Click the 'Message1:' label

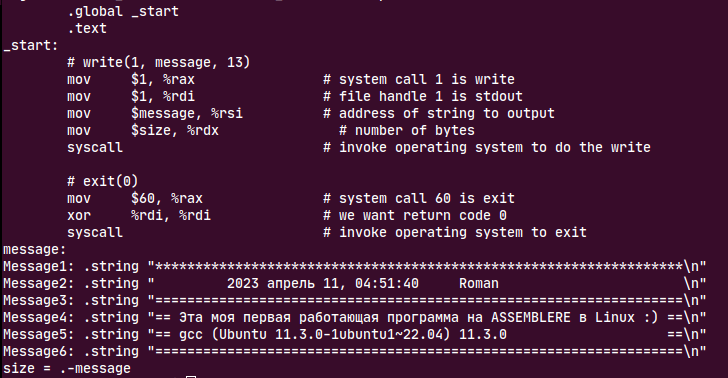click(x=39, y=267)
